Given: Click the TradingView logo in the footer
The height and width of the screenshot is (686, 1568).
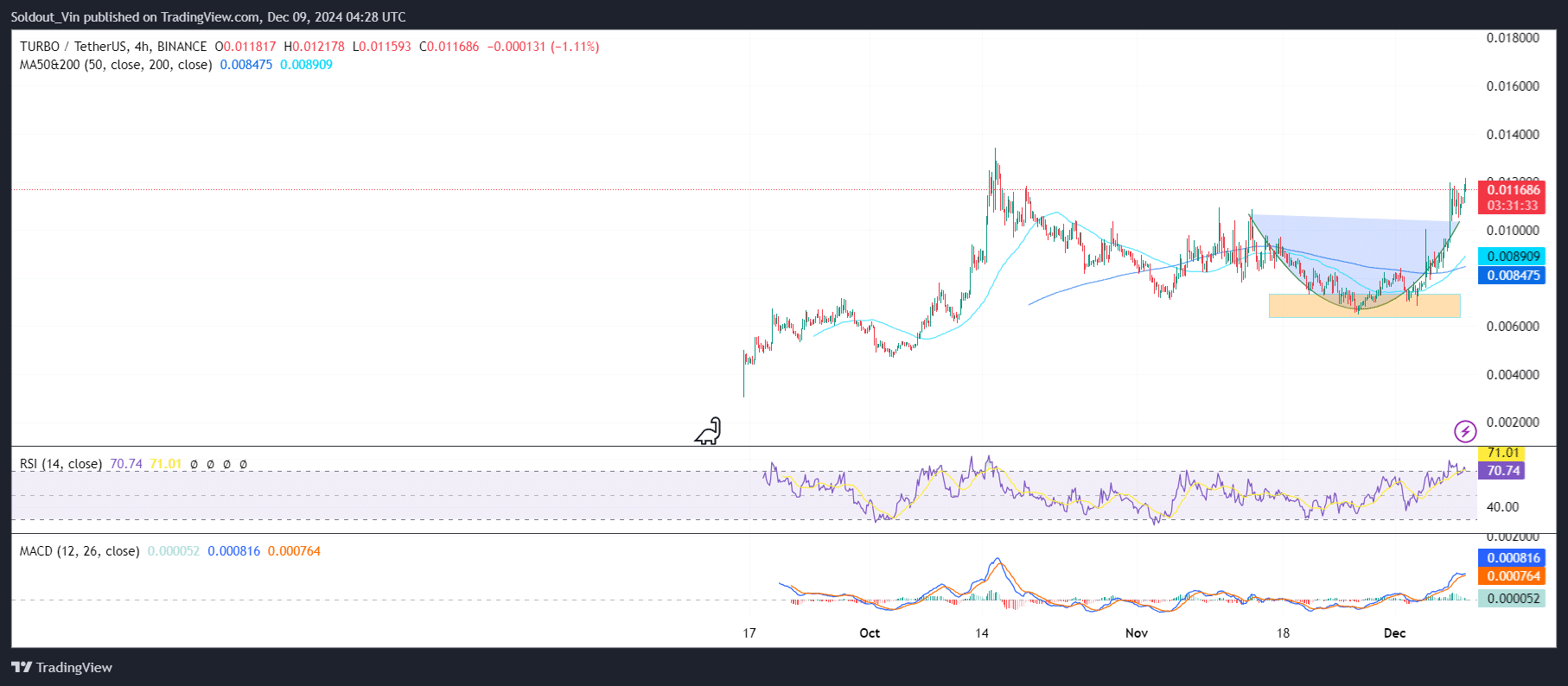Looking at the screenshot, I should click(x=61, y=667).
